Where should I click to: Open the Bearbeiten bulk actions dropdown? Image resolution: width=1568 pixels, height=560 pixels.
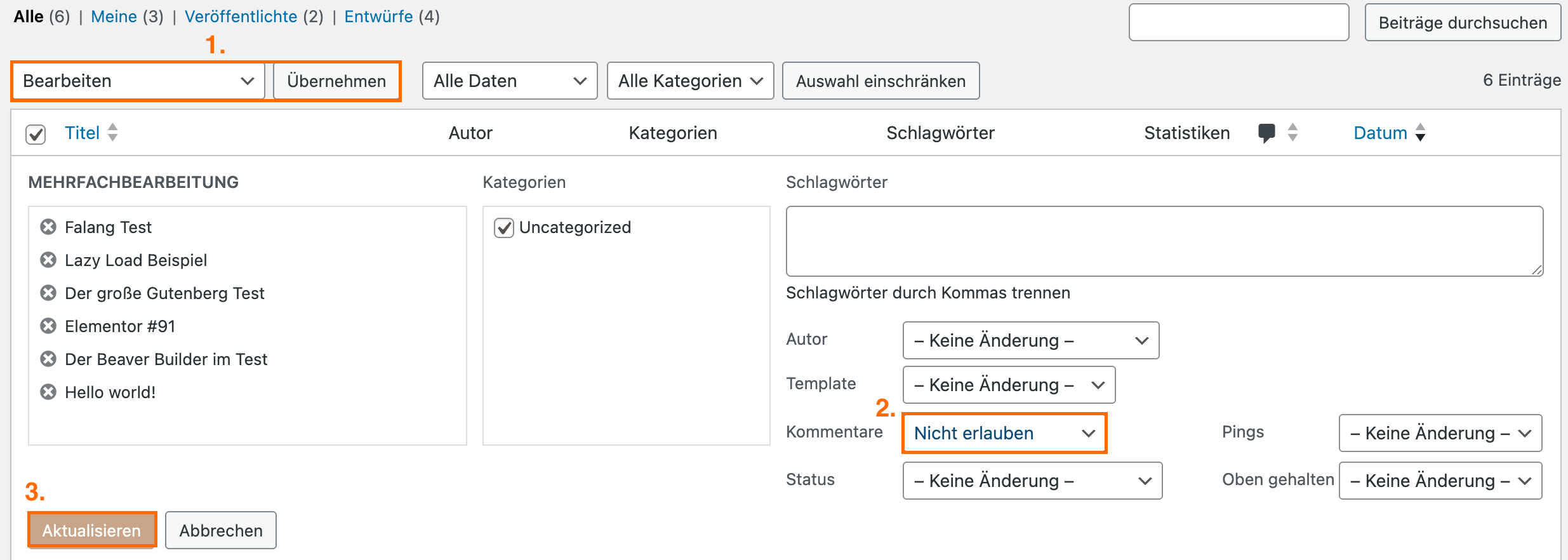[x=138, y=81]
